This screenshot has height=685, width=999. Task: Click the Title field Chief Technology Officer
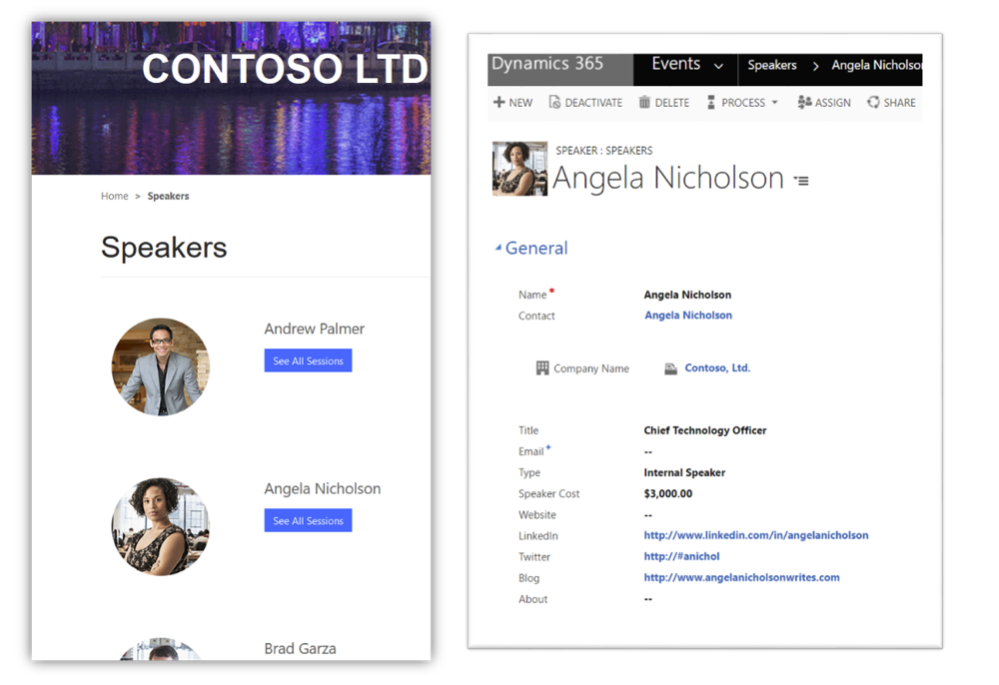point(705,431)
